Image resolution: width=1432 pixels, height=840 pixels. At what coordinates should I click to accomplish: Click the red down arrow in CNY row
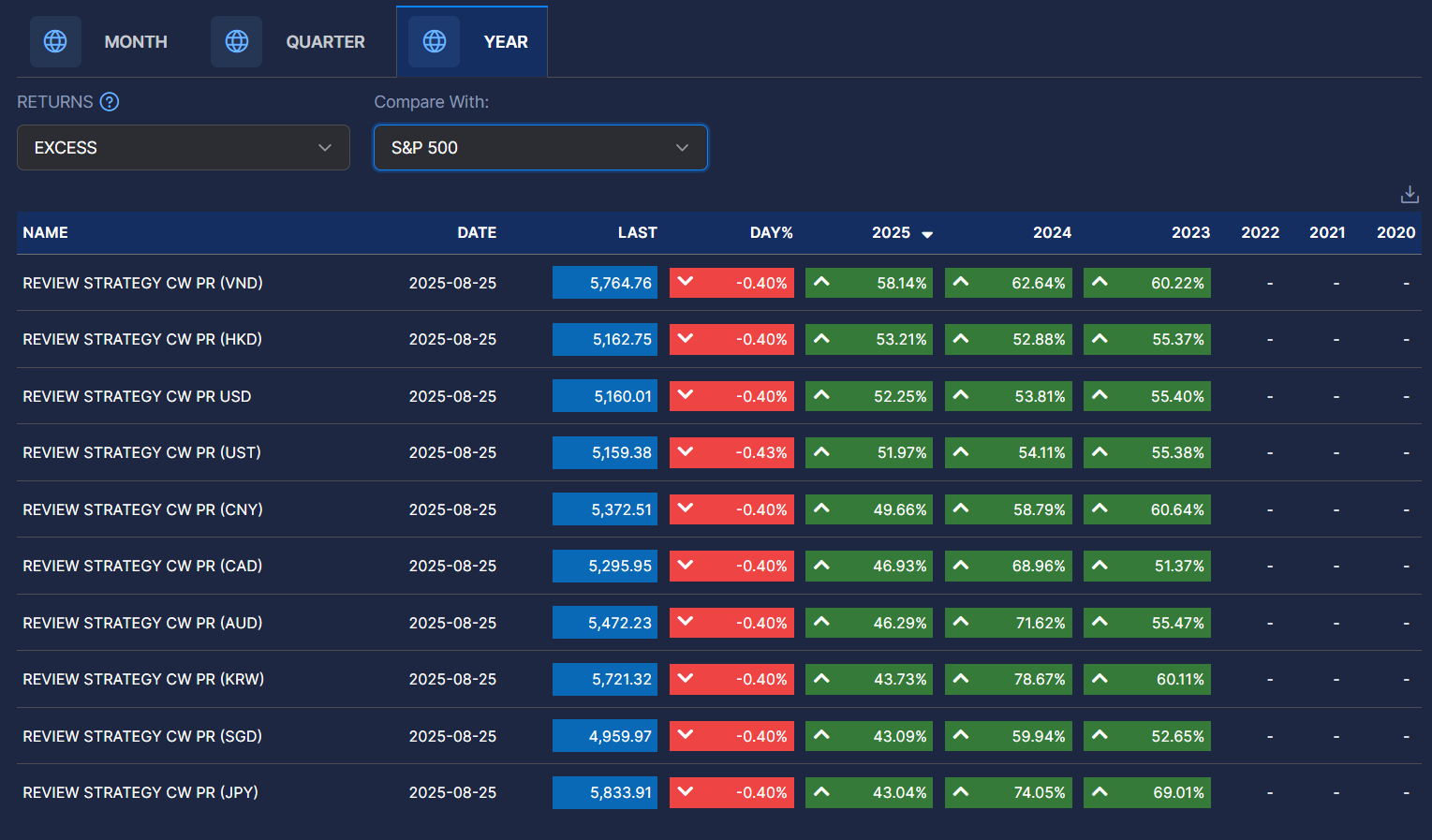click(686, 508)
